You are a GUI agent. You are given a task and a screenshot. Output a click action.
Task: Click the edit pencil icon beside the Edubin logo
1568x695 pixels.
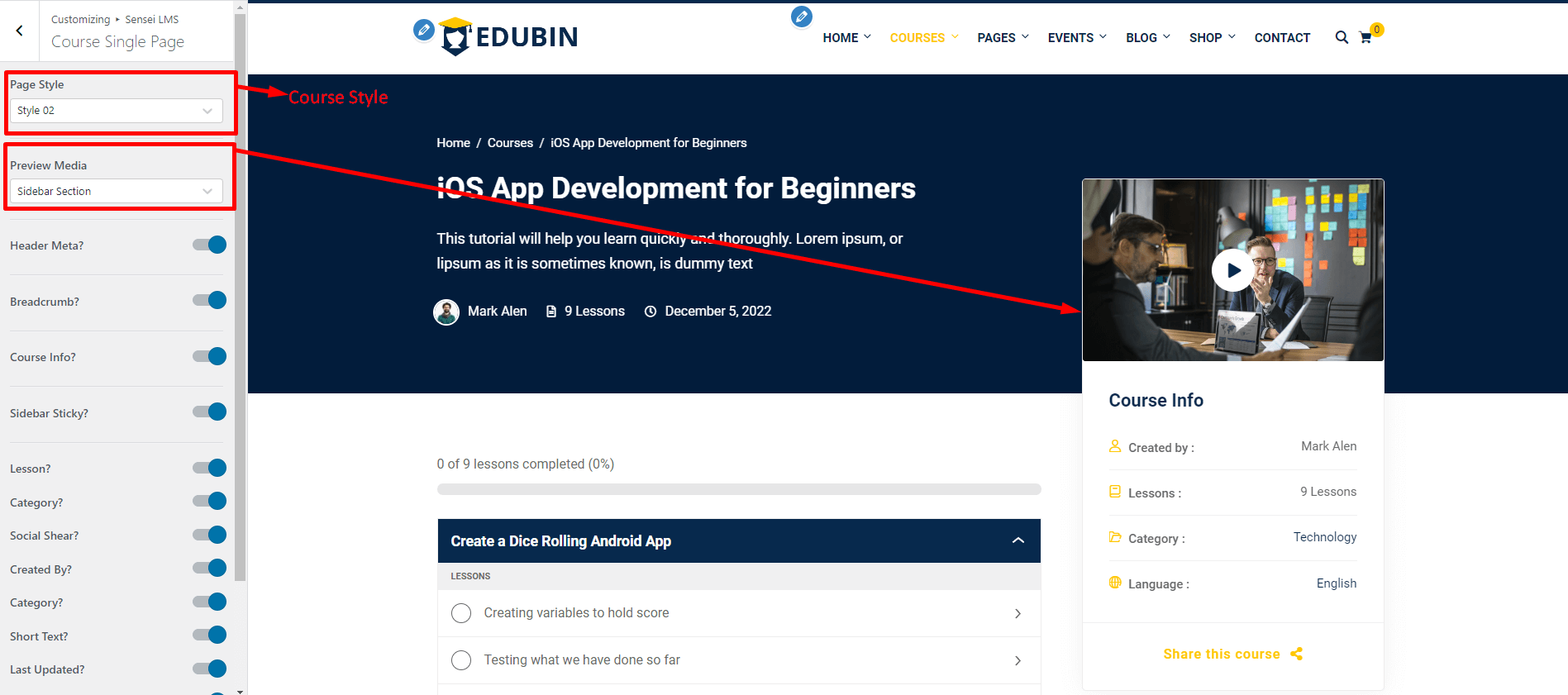click(423, 30)
